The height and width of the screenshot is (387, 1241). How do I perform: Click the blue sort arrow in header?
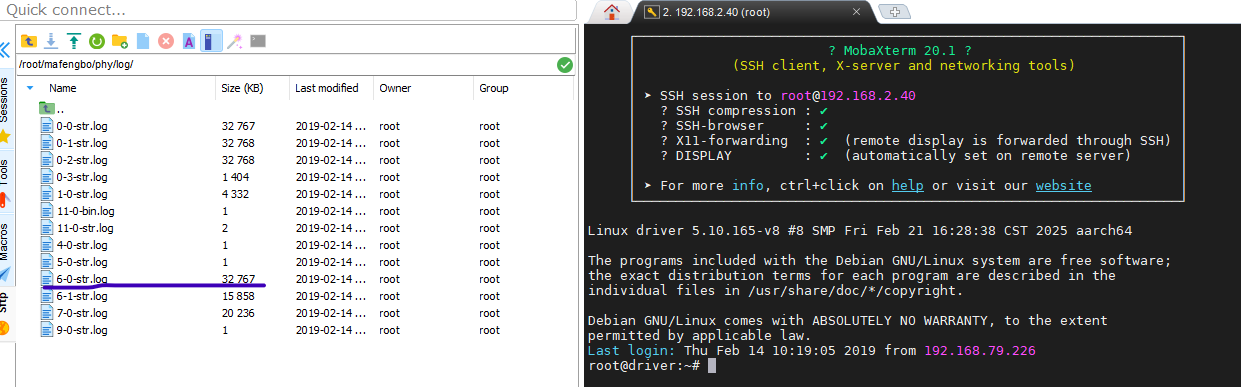point(30,88)
